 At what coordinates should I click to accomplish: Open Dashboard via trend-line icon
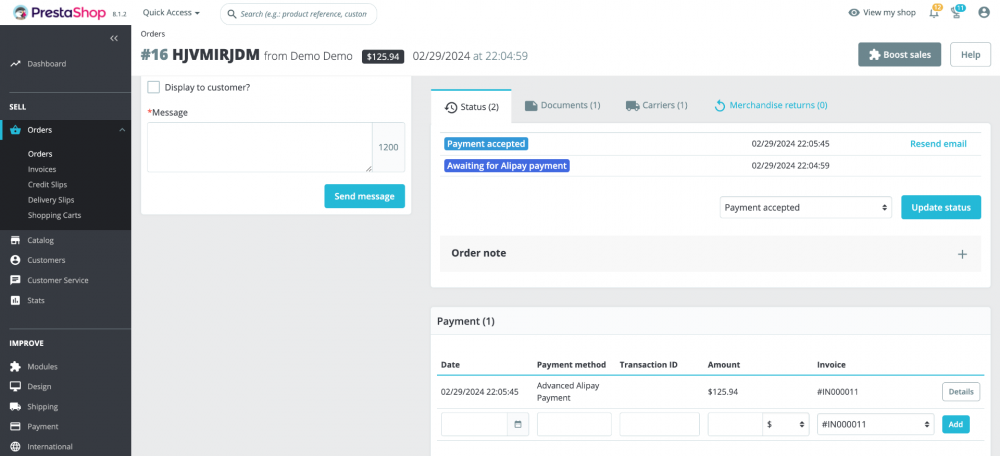(15, 64)
